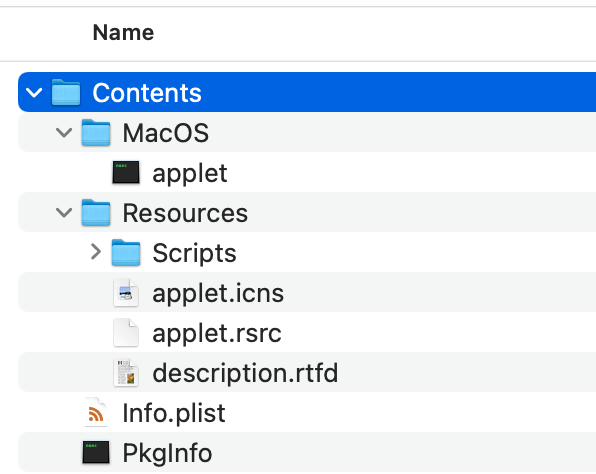
Task: Click the Scripts folder icon
Action: (126, 252)
